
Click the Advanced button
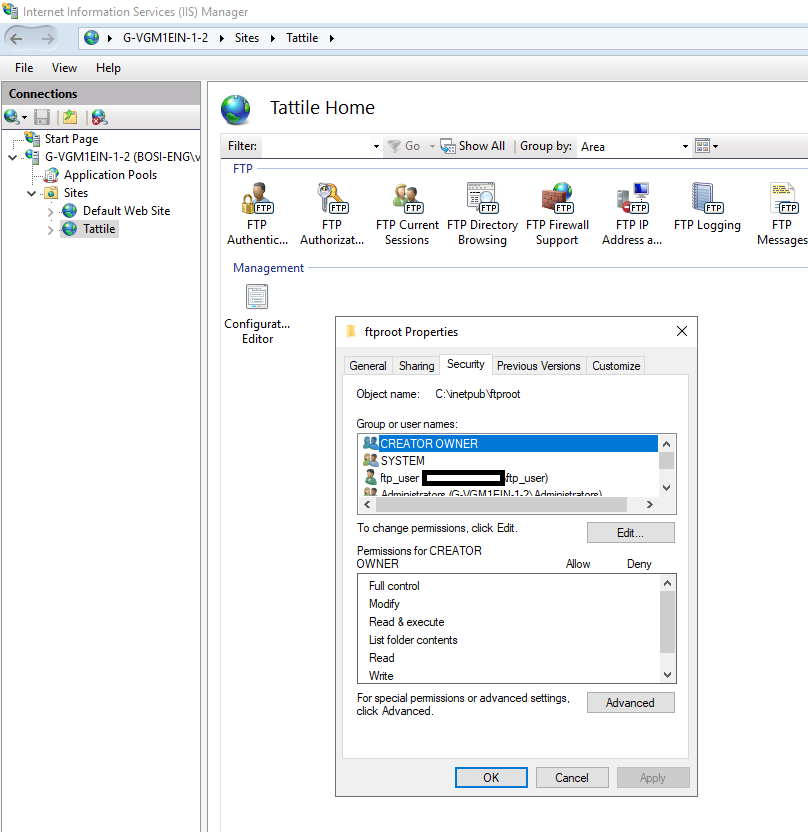coord(630,703)
